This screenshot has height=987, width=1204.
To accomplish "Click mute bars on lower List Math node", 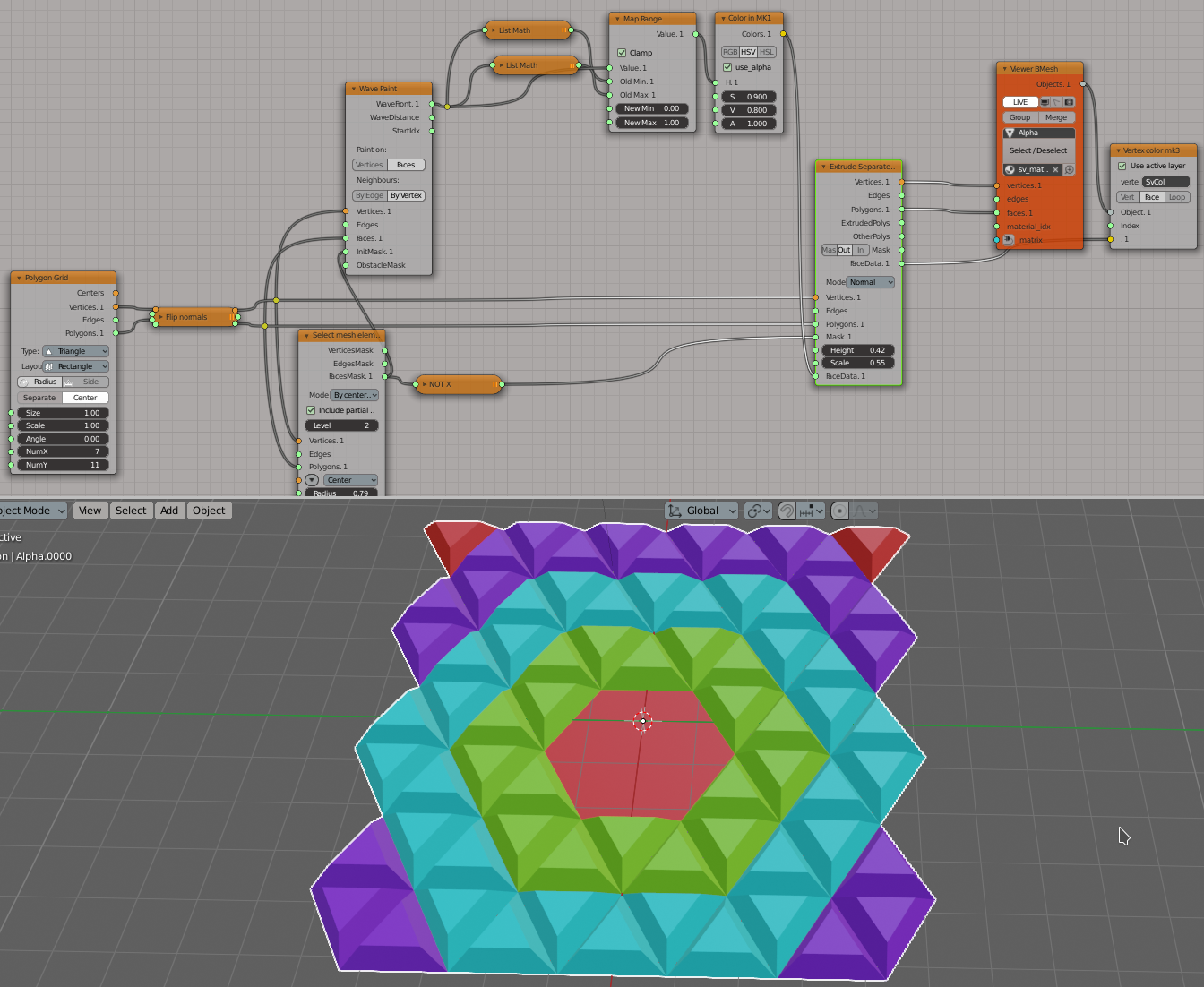I will click(x=572, y=65).
